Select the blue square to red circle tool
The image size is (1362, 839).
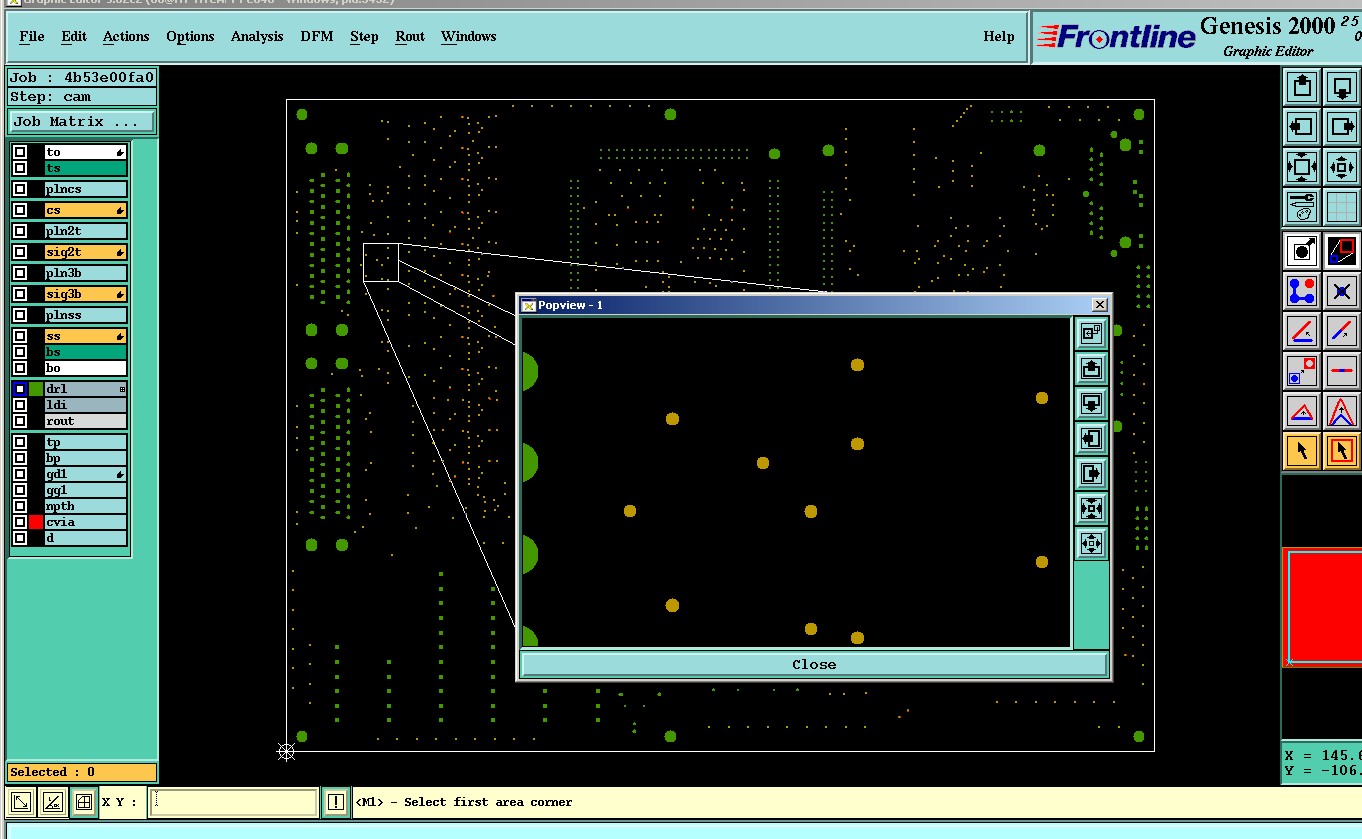click(x=1302, y=371)
